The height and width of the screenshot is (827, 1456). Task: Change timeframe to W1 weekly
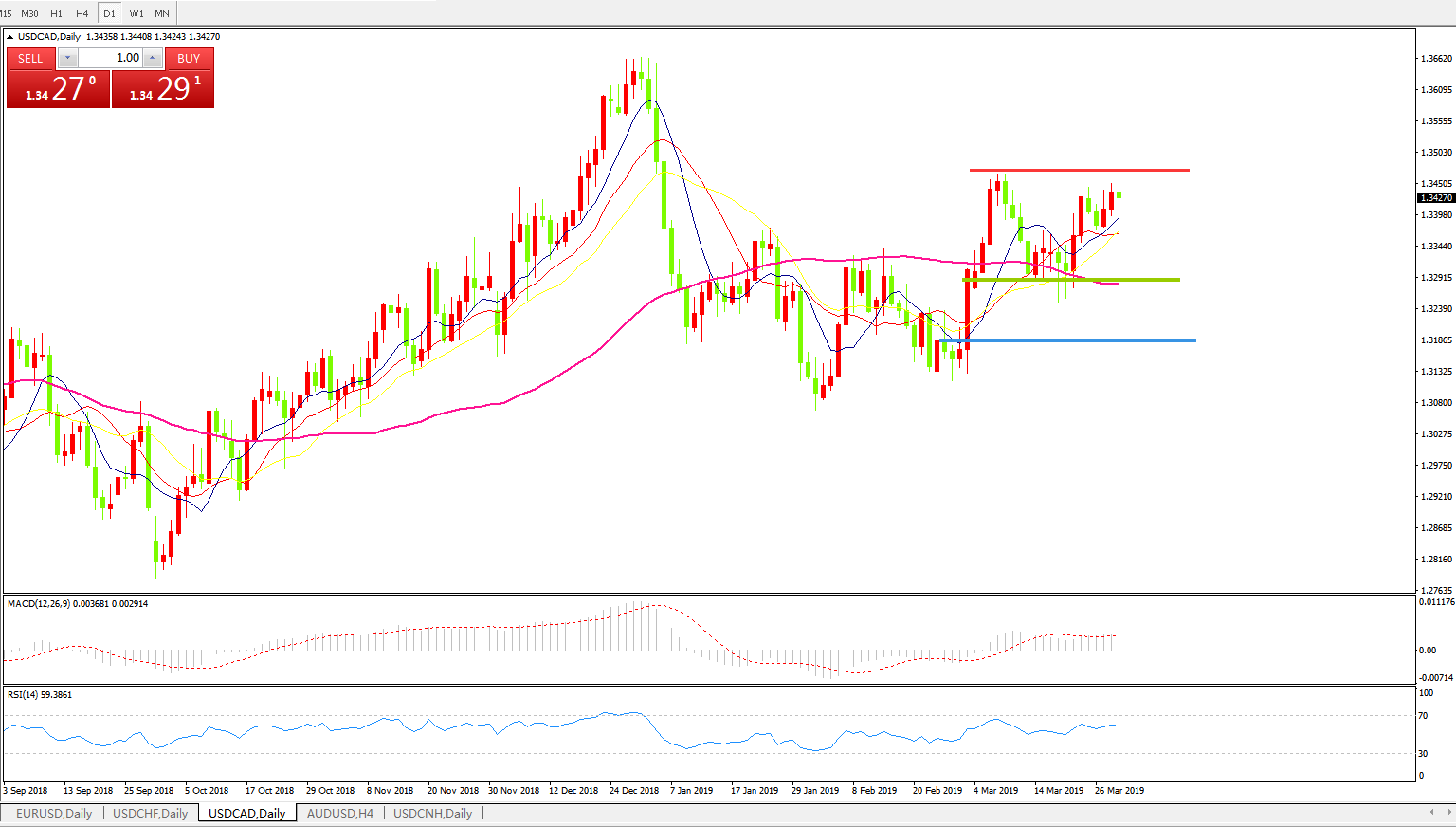136,13
